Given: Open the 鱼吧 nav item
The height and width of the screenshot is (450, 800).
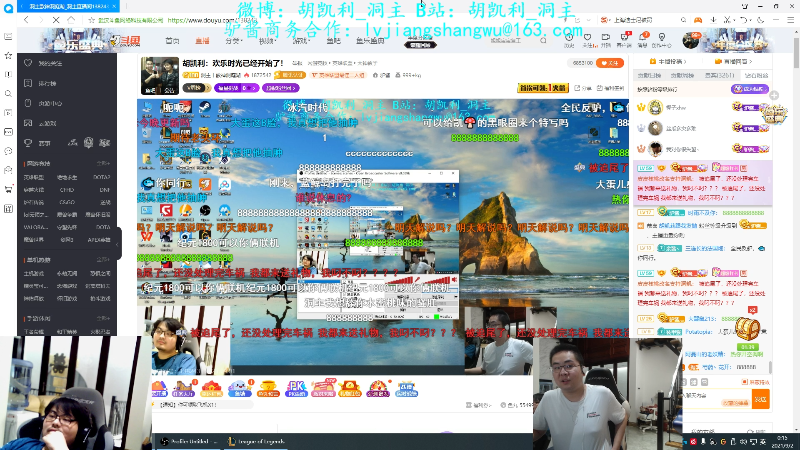Looking at the screenshot, I should tap(333, 41).
